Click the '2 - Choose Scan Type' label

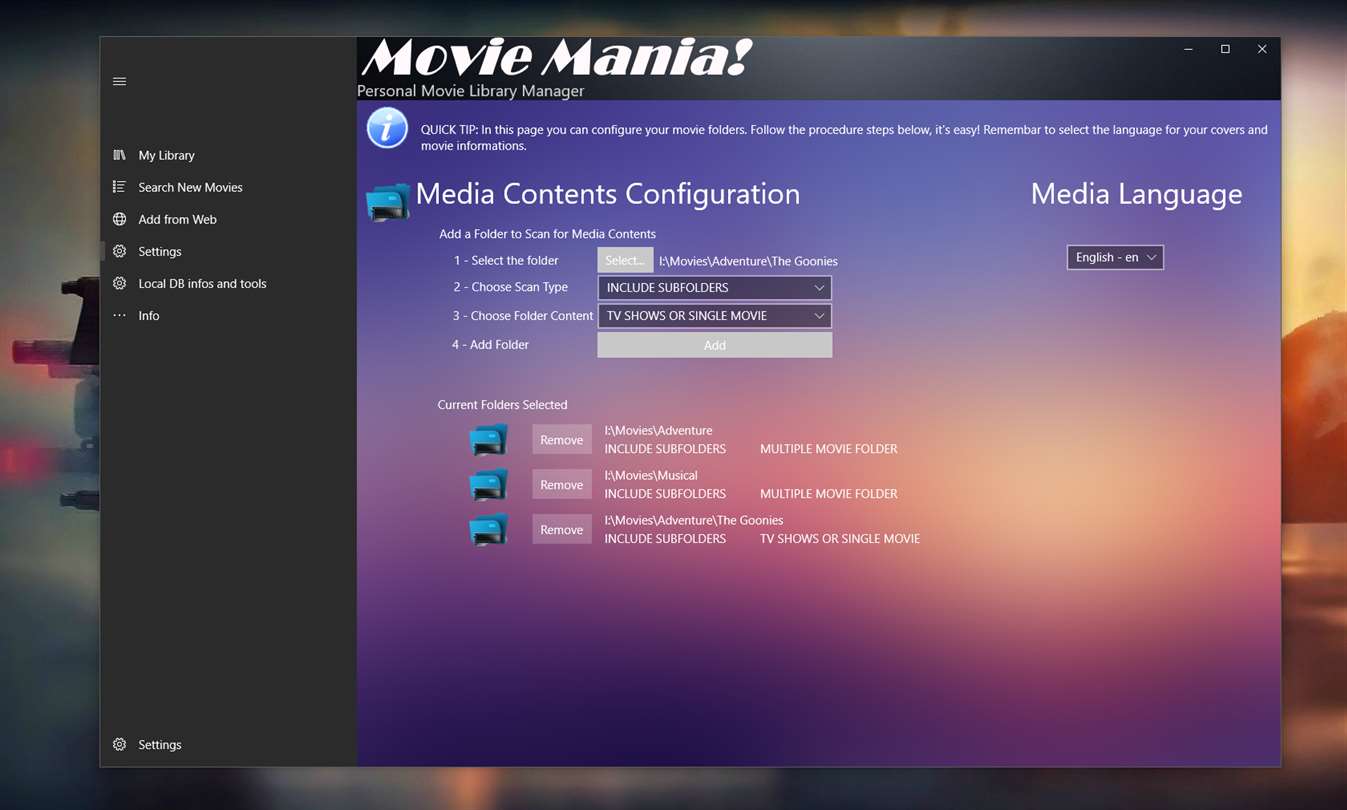510,287
